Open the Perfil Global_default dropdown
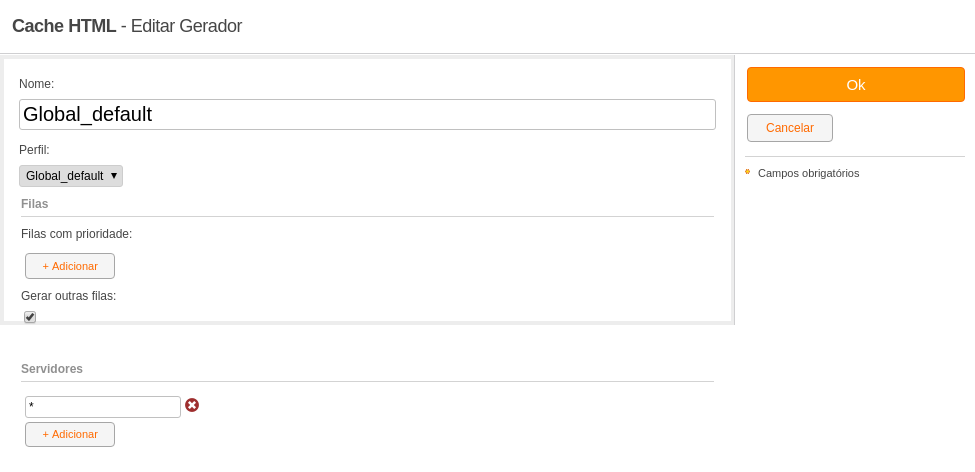 click(x=71, y=176)
